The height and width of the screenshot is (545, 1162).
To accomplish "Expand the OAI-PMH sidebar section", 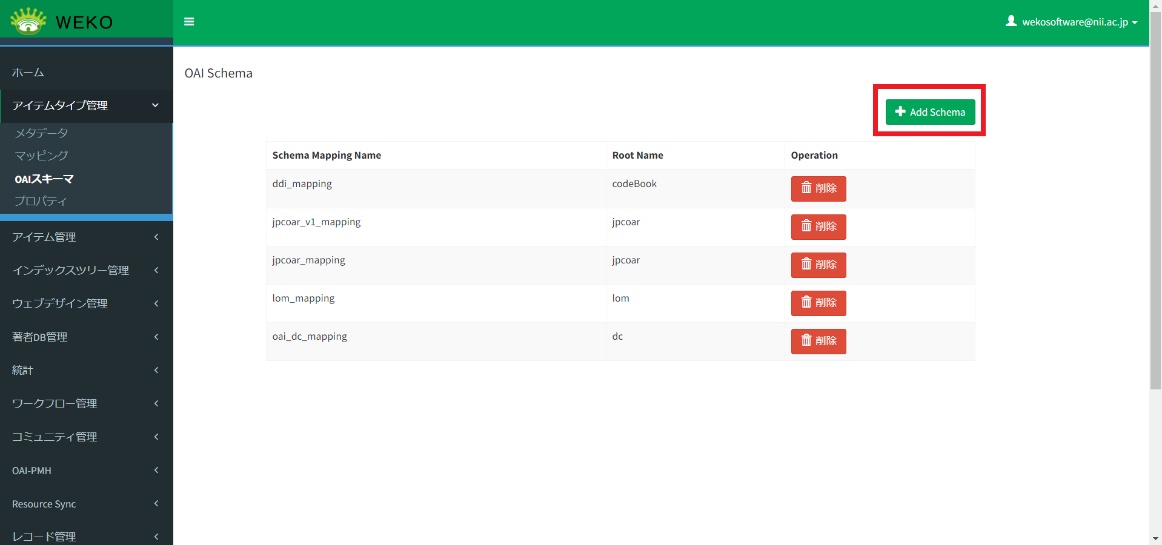I will tap(86, 470).
